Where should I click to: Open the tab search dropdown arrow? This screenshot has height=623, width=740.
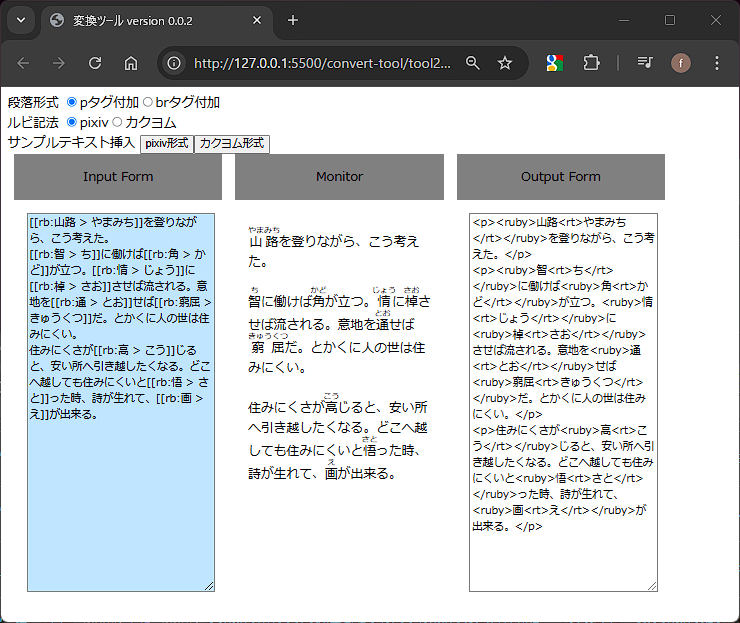tap(21, 20)
